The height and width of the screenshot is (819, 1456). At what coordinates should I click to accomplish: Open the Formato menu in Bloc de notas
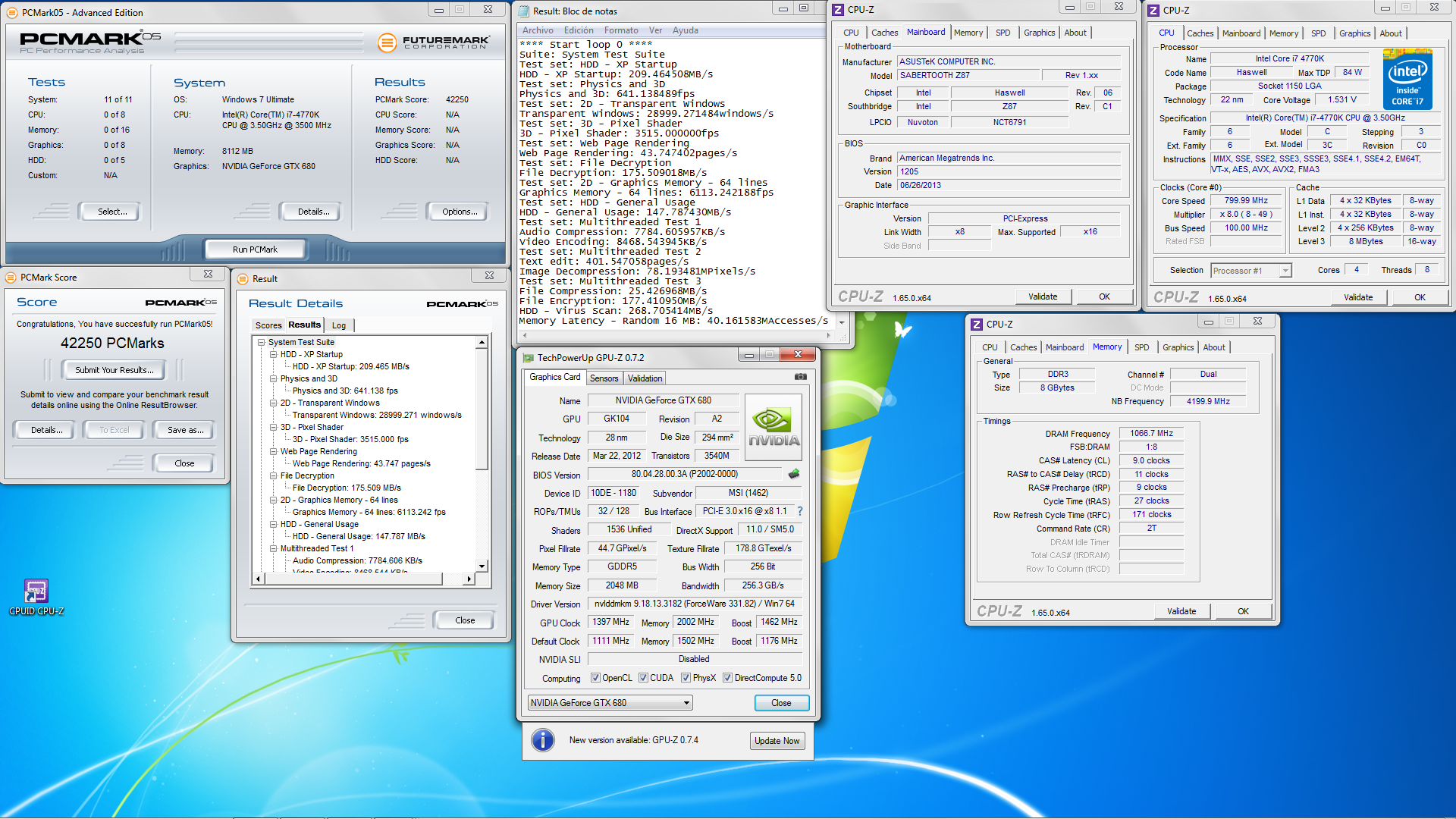pyautogui.click(x=621, y=30)
